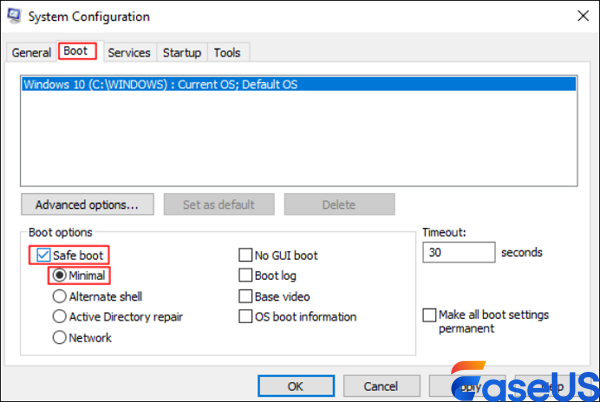Go to the Tools tab
The image size is (600, 402).
point(227,52)
